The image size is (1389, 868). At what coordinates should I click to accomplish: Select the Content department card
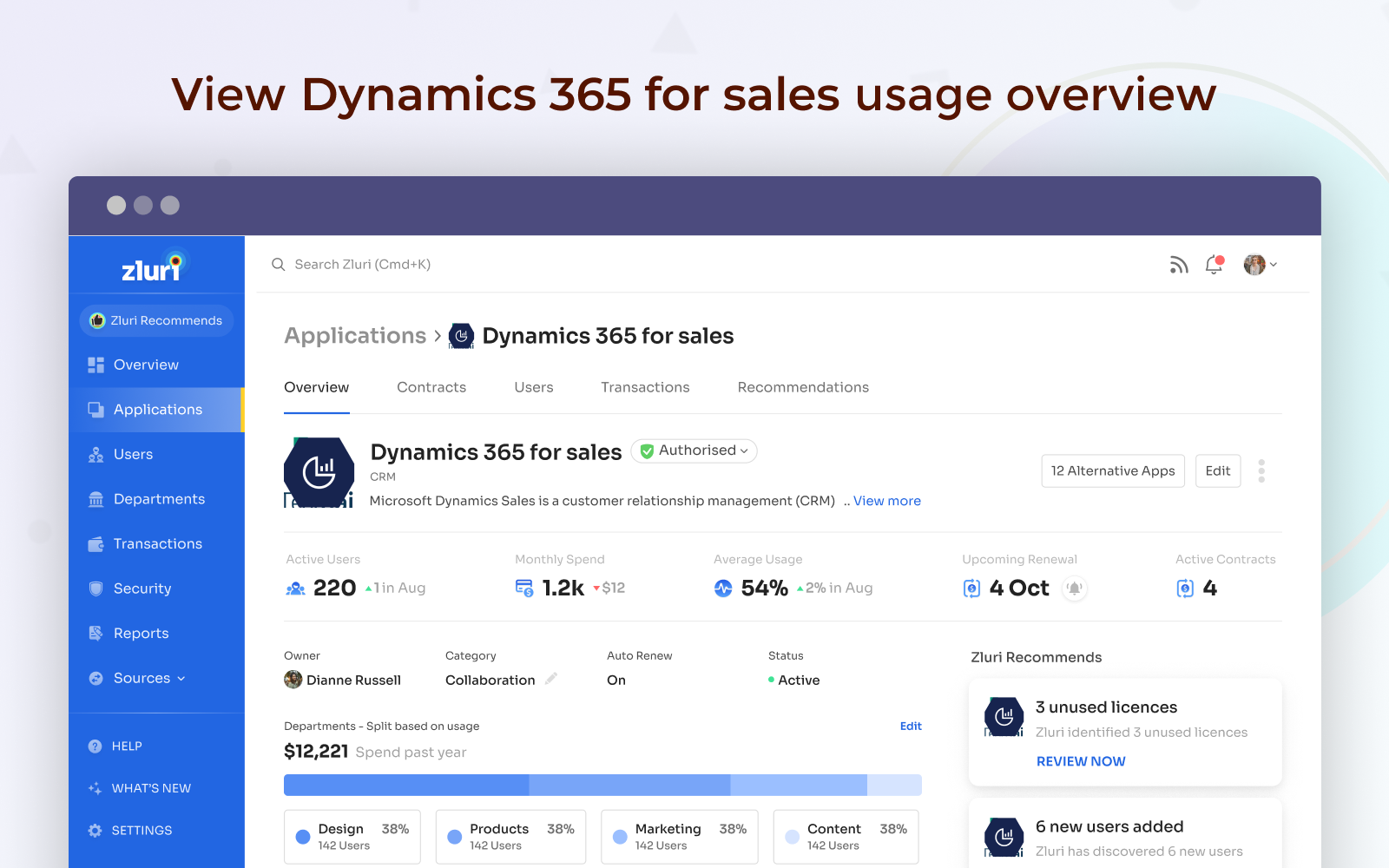(x=846, y=837)
